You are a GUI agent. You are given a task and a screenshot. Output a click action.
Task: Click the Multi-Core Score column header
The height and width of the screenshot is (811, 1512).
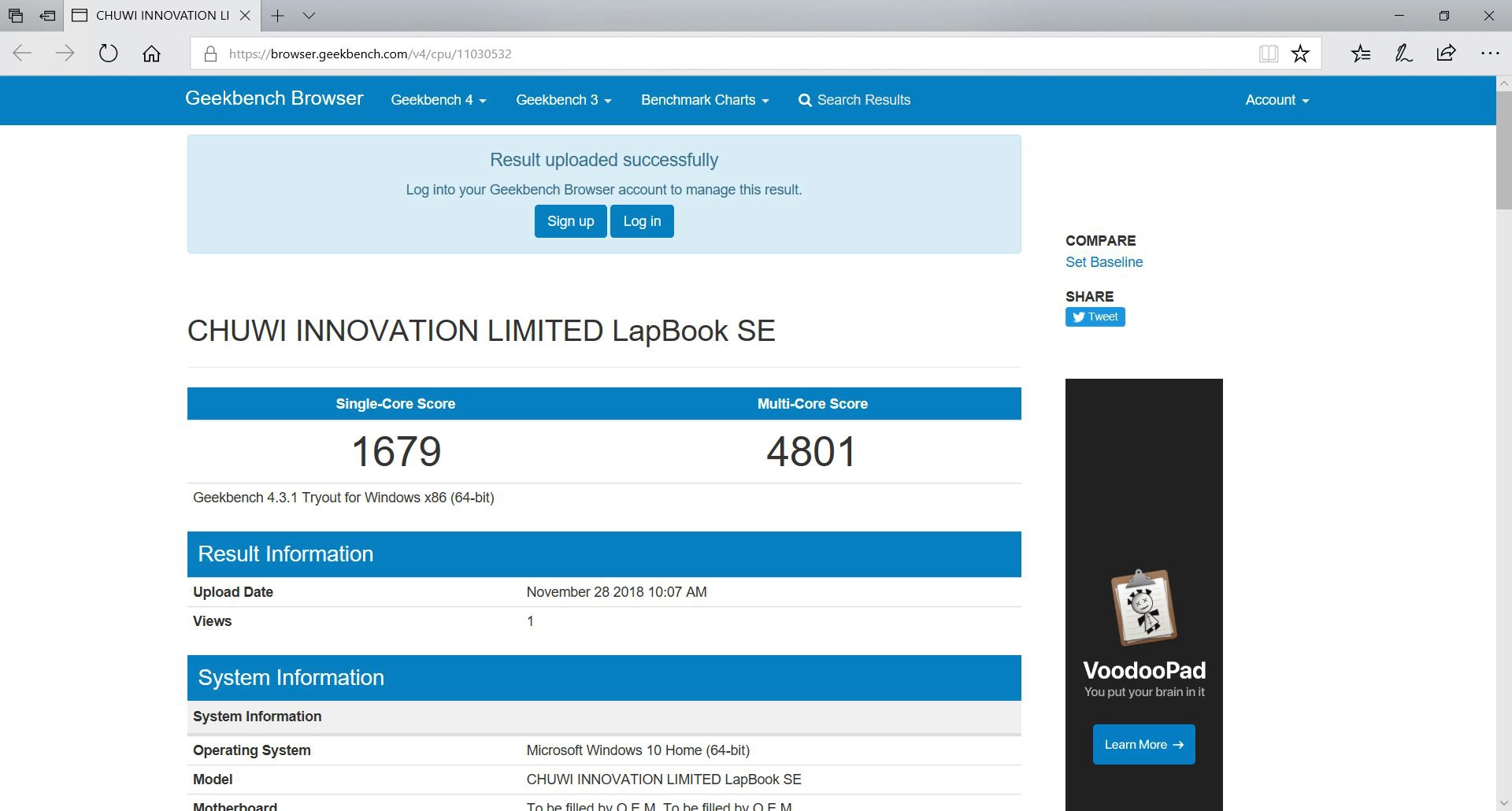[x=813, y=404]
